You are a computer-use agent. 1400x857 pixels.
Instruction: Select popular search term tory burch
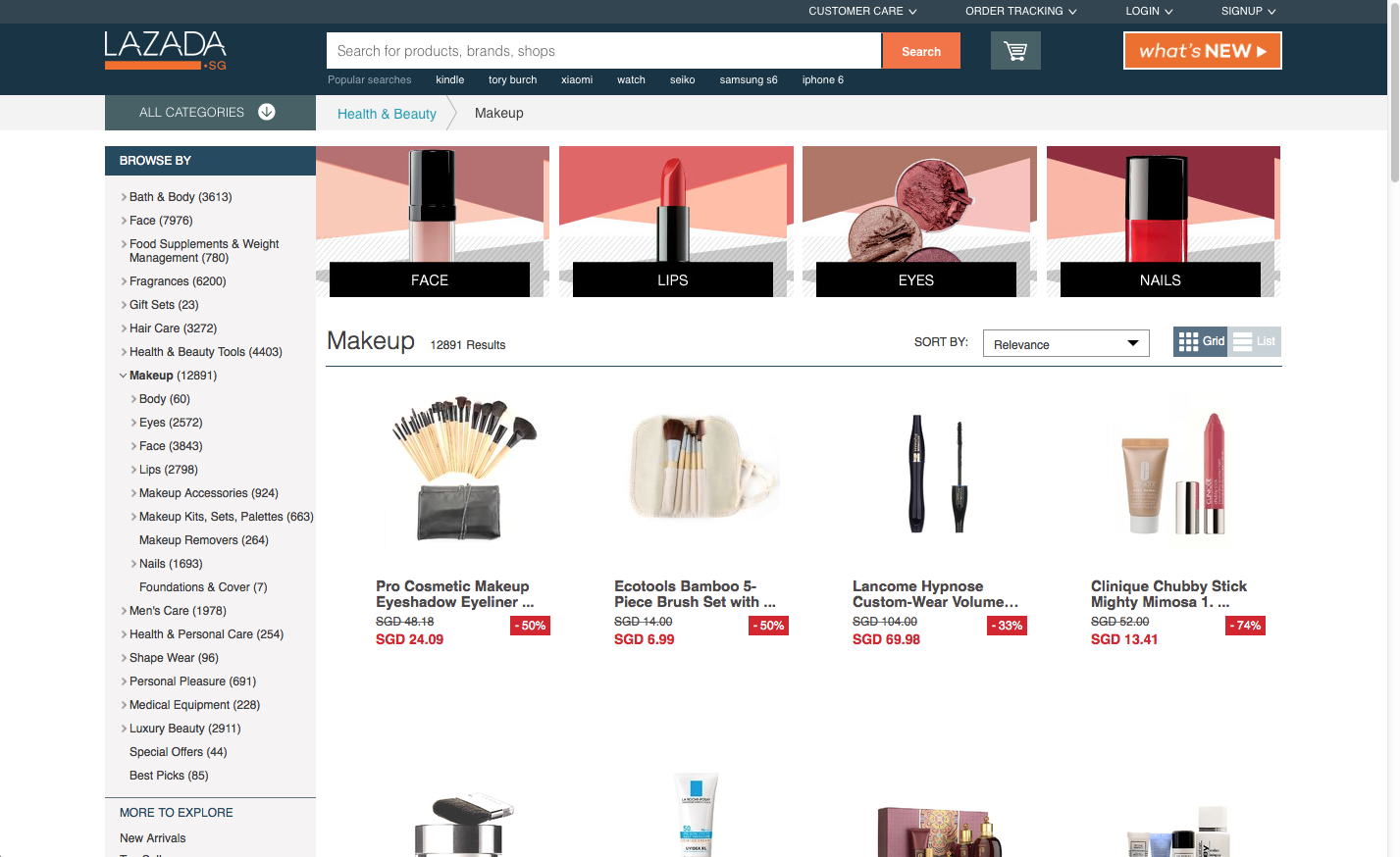point(513,80)
